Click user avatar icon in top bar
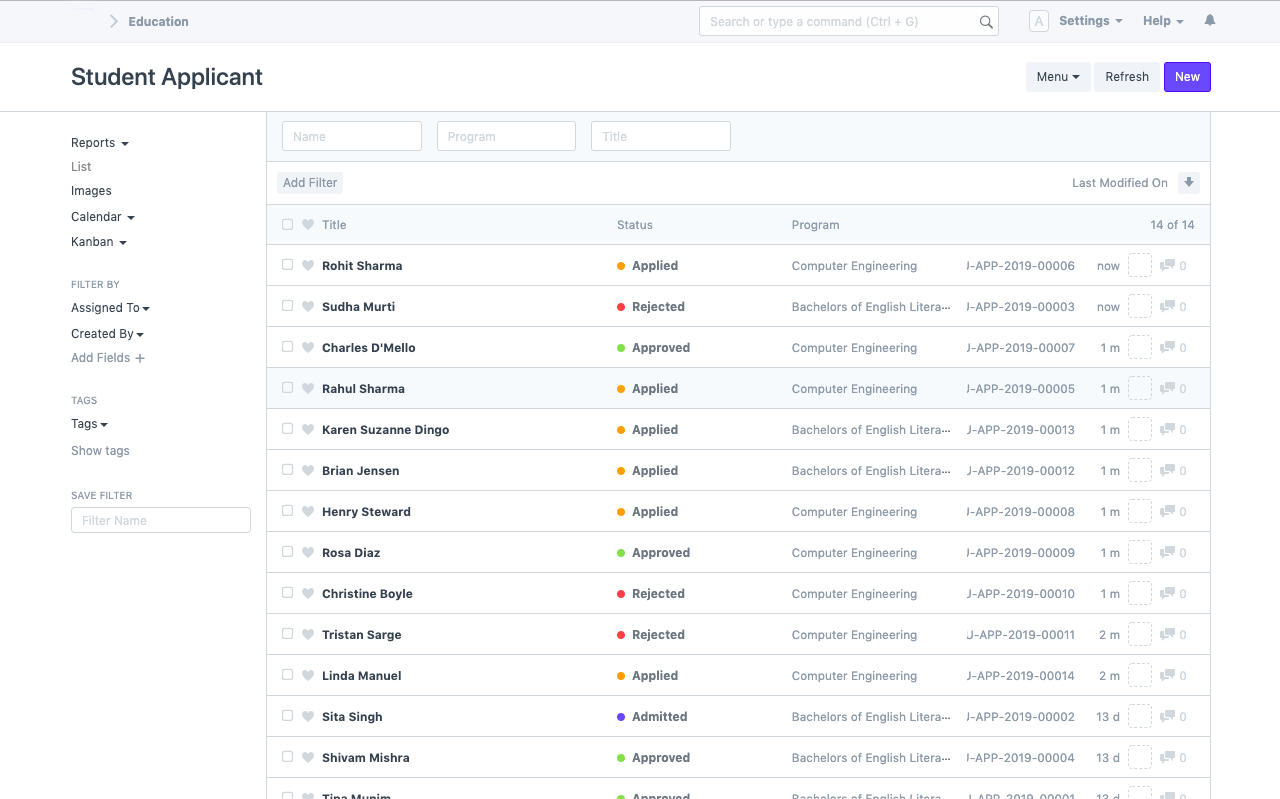Screen dimensions: 1280x799 tap(1039, 21)
